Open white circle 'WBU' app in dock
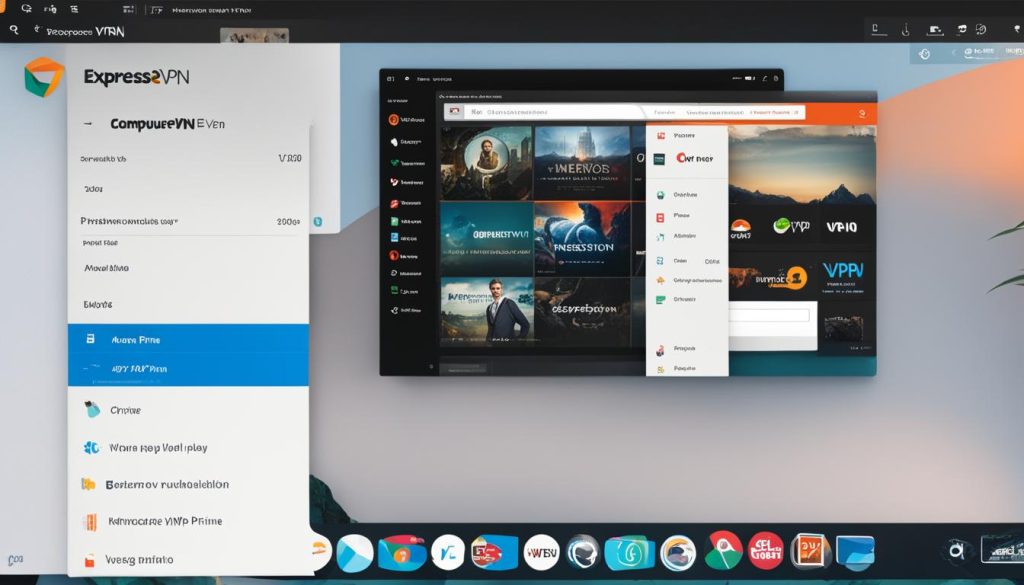 pyautogui.click(x=541, y=552)
